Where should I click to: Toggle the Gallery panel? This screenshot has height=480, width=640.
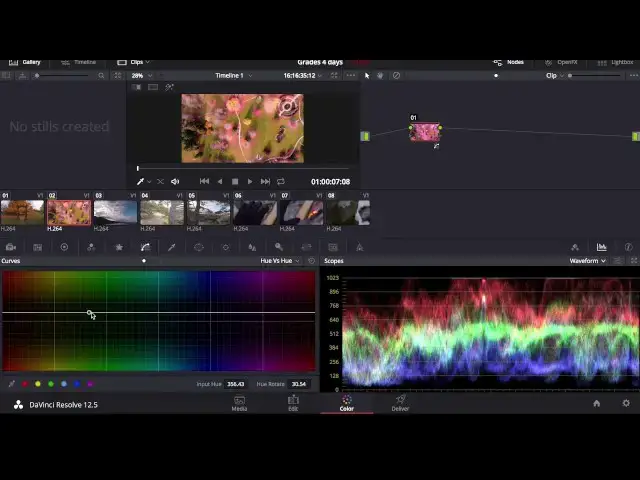(x=24, y=62)
